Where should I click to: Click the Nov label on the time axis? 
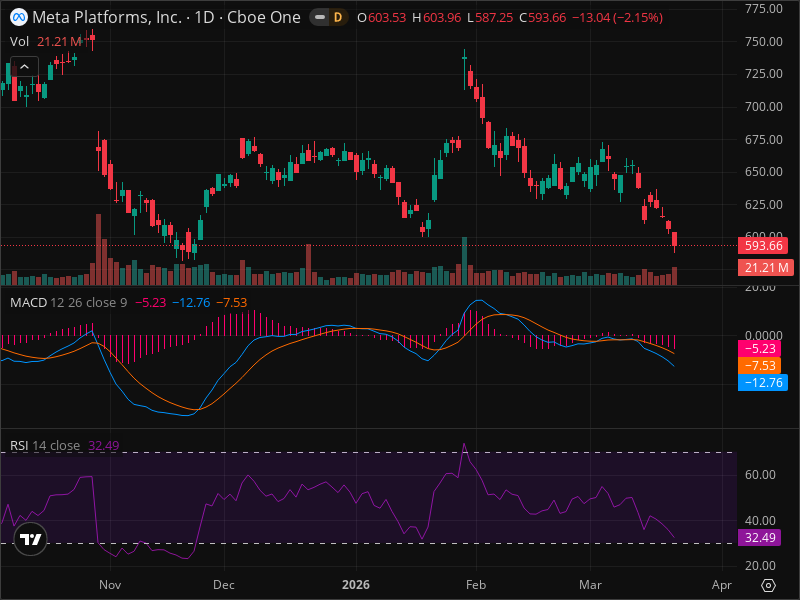[x=110, y=585]
